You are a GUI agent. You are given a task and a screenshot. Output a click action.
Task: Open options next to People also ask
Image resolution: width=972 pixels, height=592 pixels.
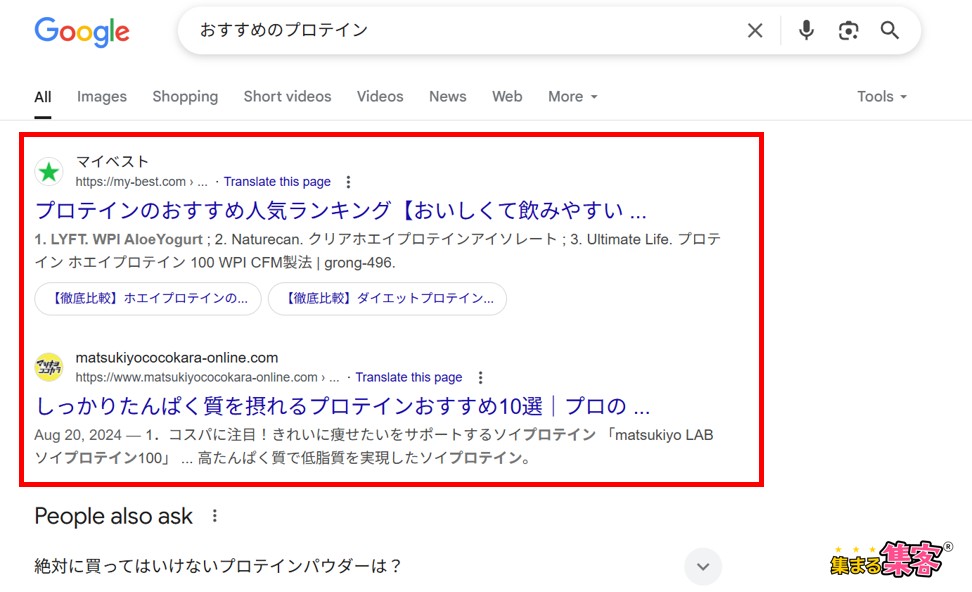[x=214, y=516]
